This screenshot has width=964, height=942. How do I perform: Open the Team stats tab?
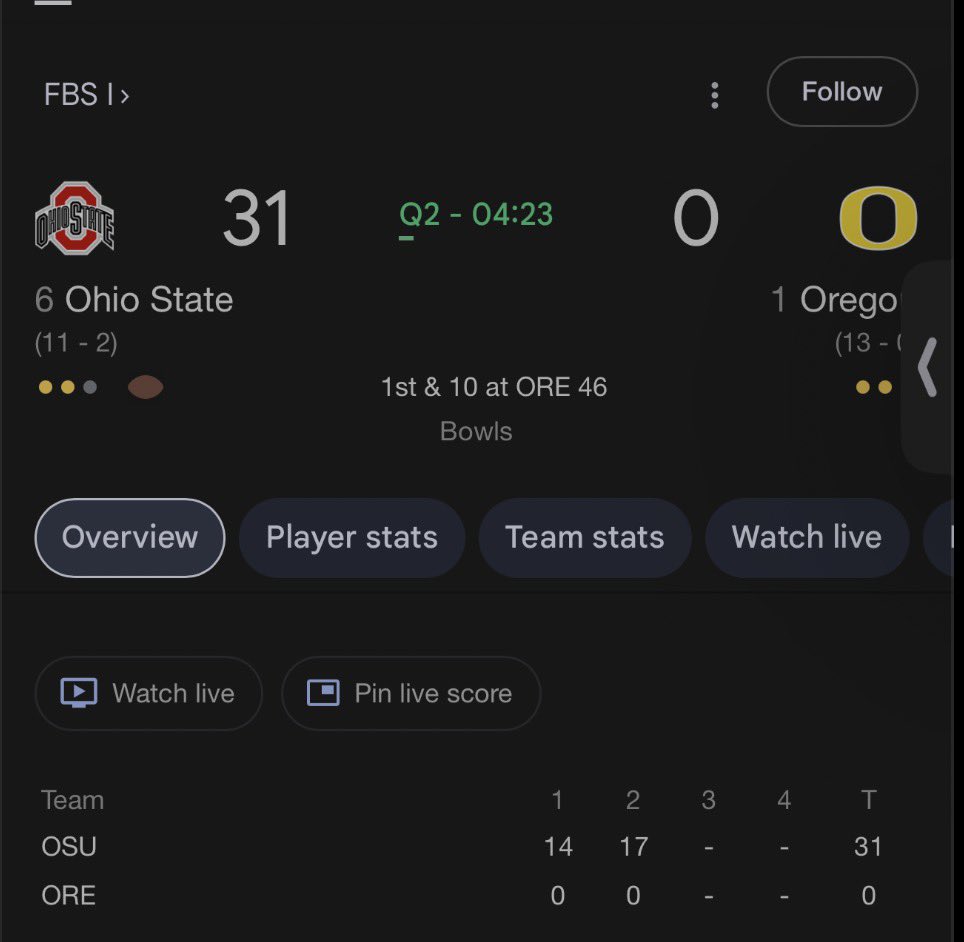(585, 537)
